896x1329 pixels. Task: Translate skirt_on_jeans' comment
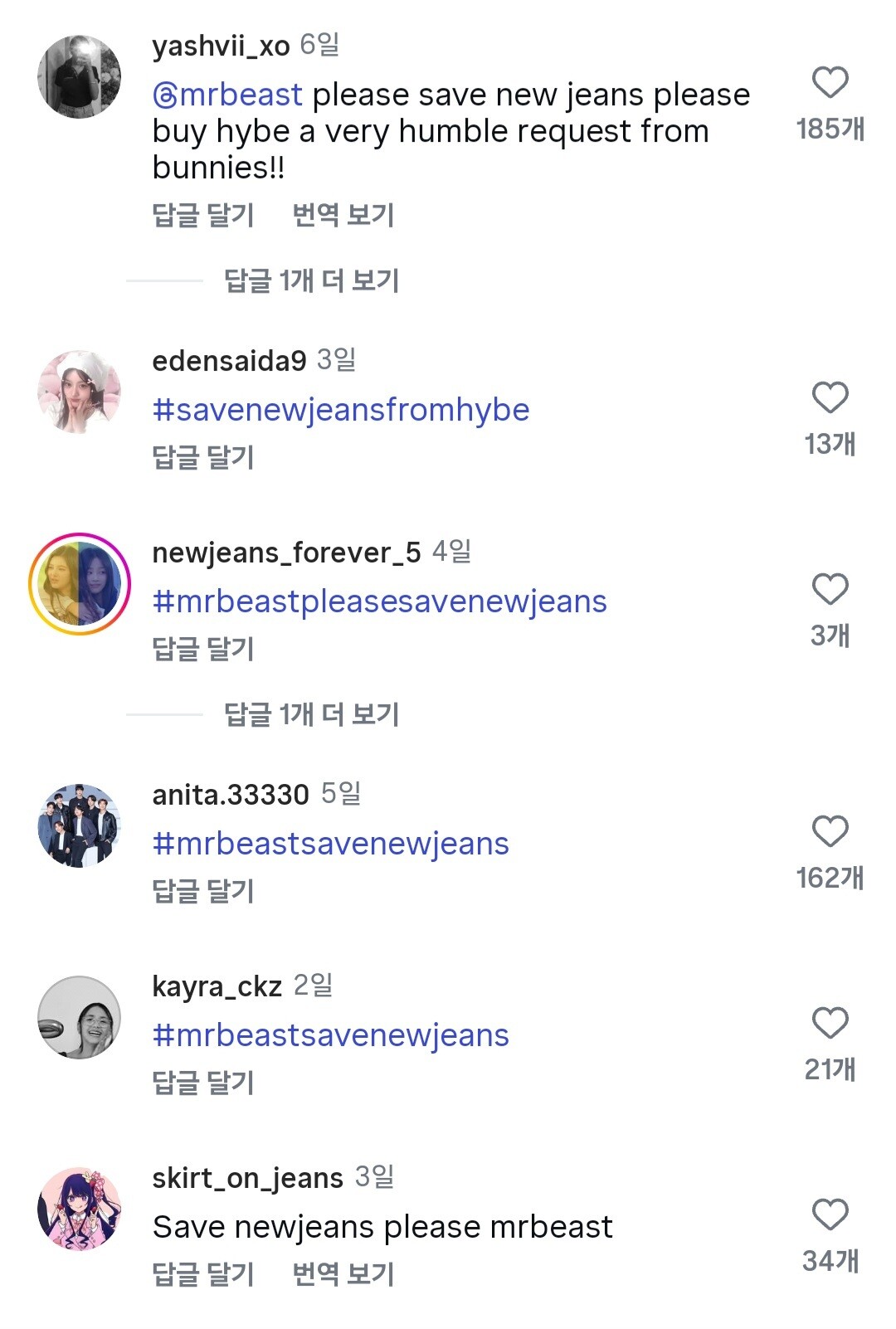[343, 1274]
